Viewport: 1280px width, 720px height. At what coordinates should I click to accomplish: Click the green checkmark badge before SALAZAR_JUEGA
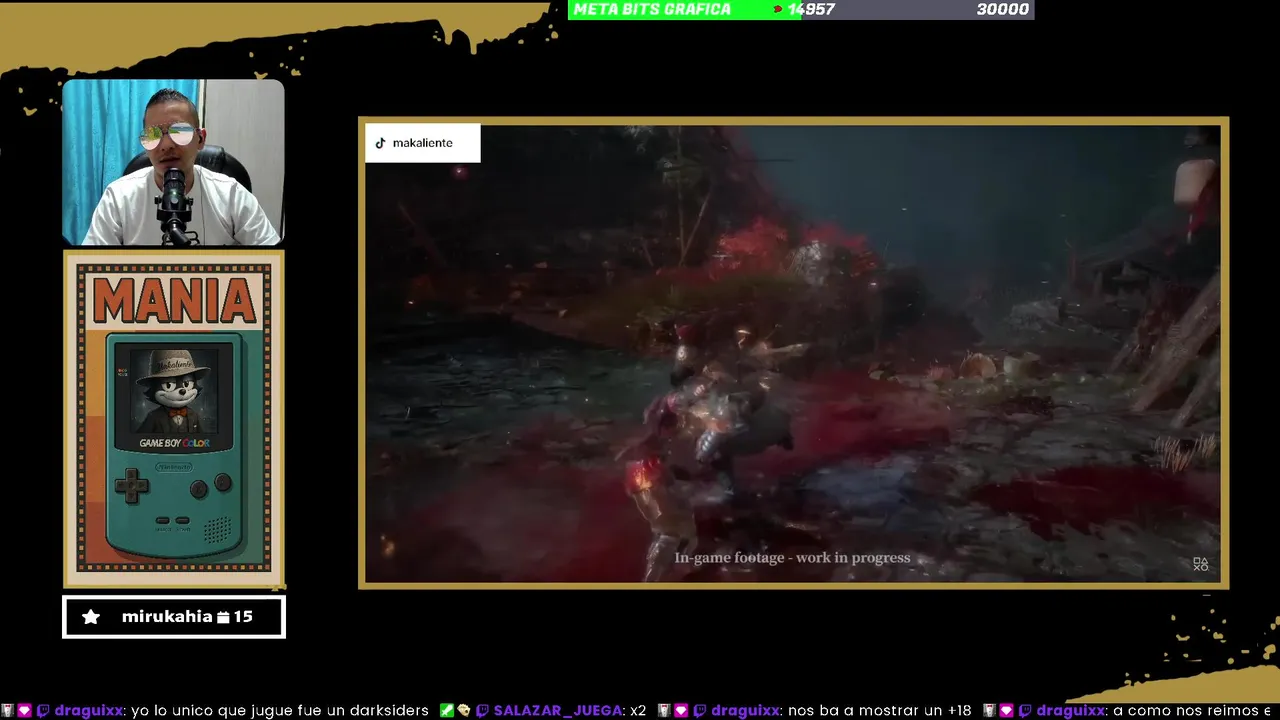click(x=446, y=710)
